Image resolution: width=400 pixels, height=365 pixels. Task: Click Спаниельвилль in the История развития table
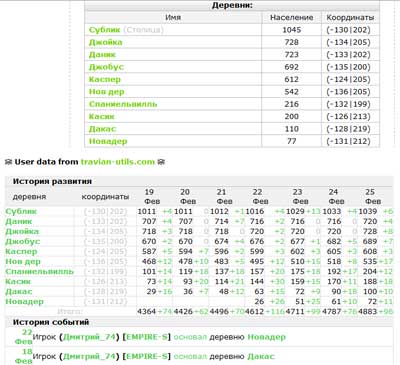coord(39,271)
